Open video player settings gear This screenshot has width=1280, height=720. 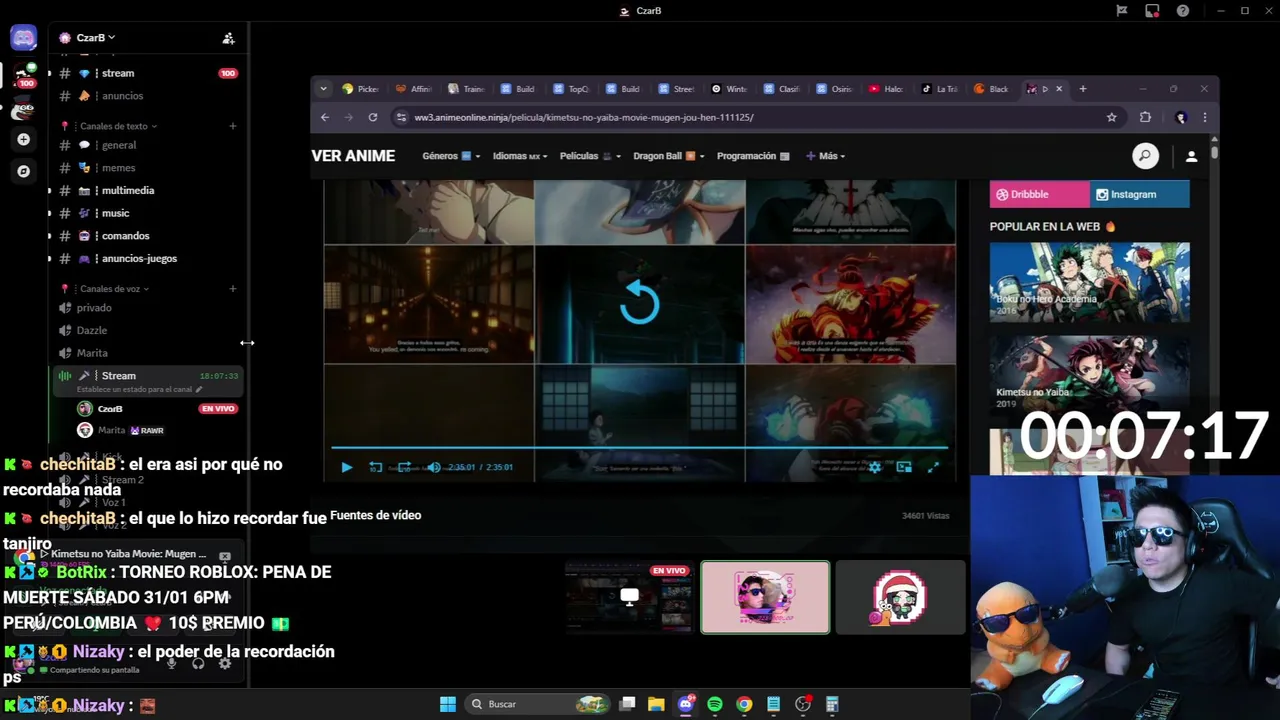(x=875, y=467)
